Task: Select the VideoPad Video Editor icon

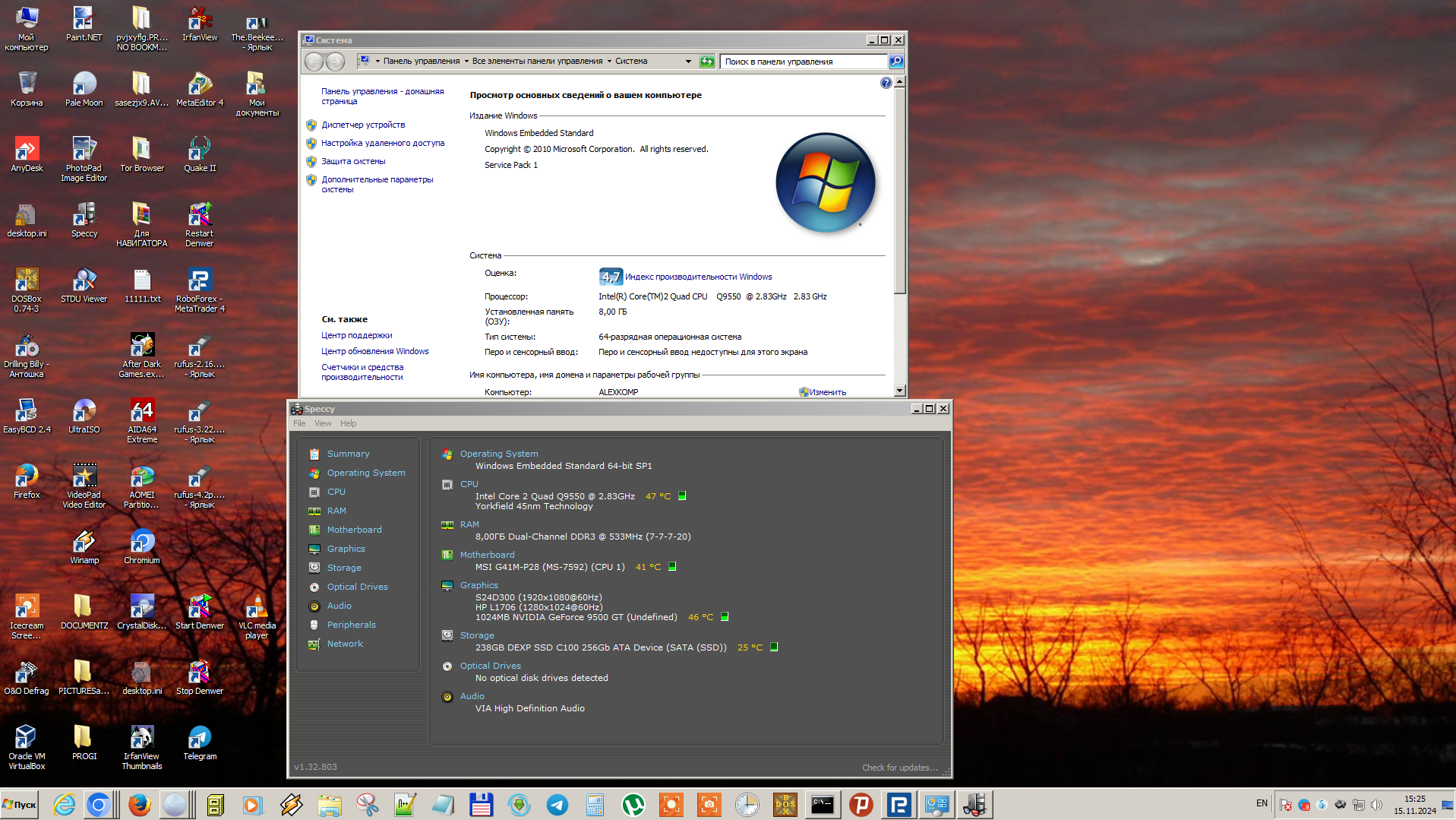Action: [x=84, y=486]
